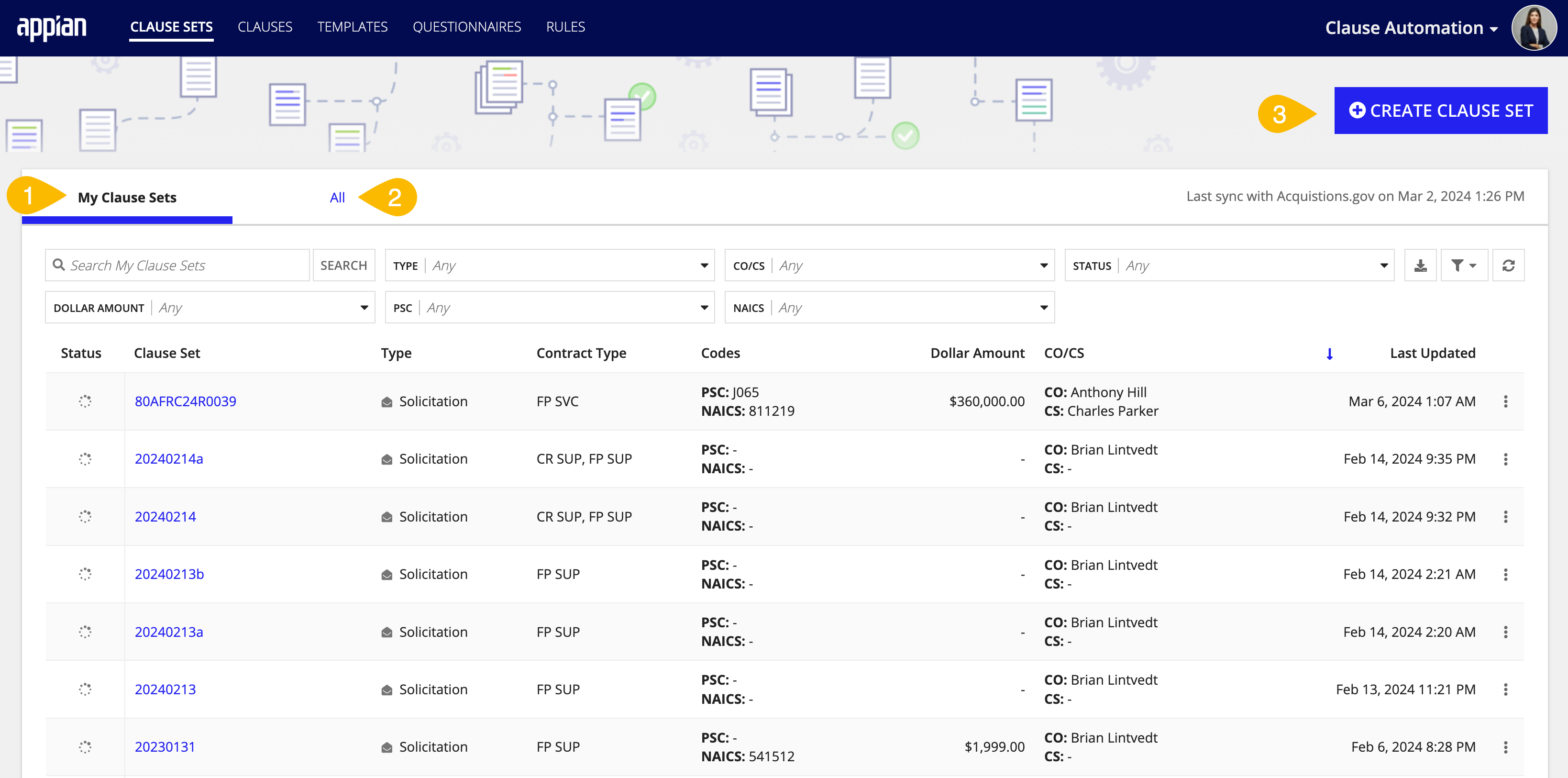The width and height of the screenshot is (1568, 778).
Task: Switch to the All tab
Action: [337, 198]
